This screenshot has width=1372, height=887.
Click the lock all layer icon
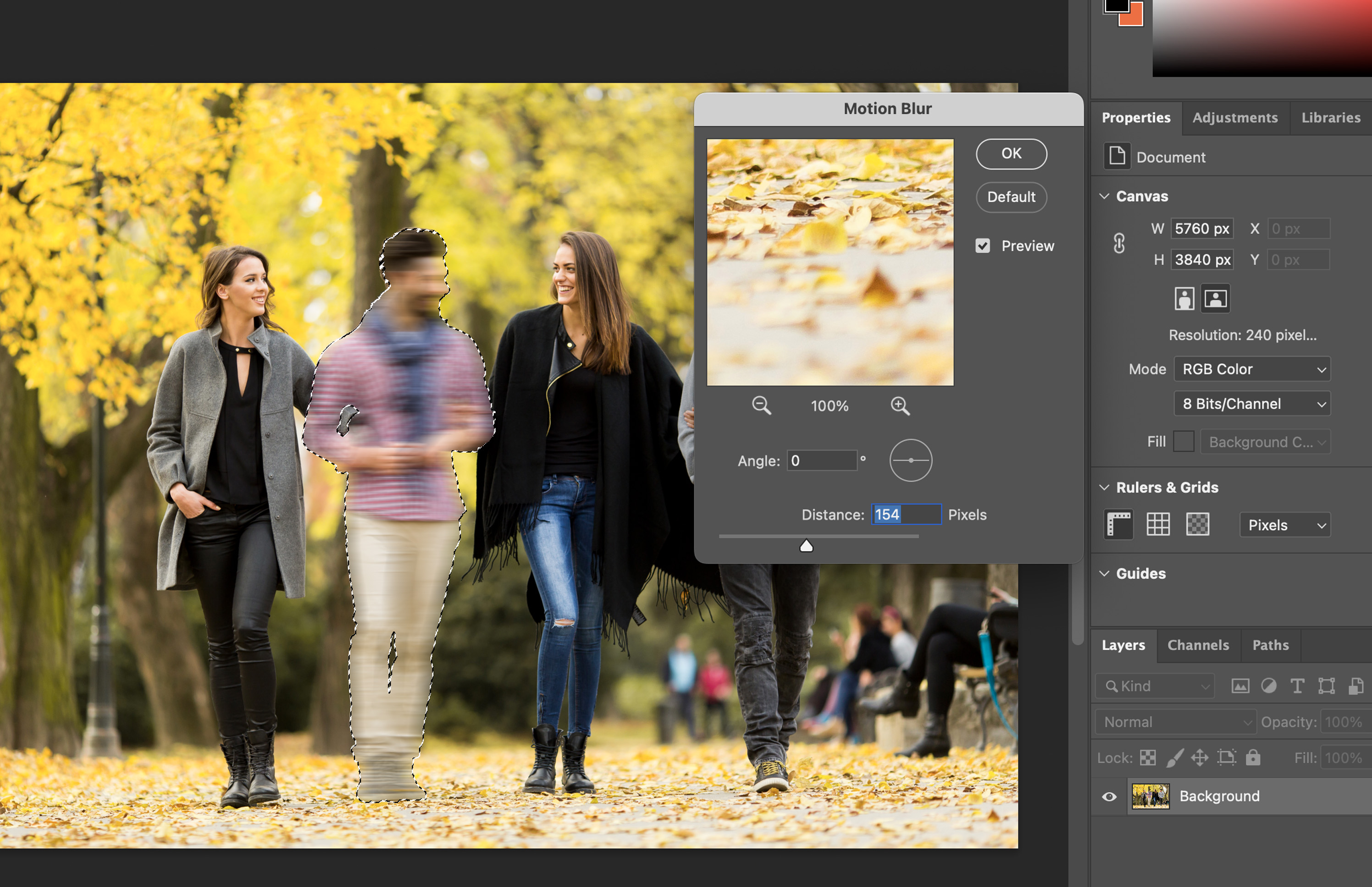click(x=1253, y=757)
